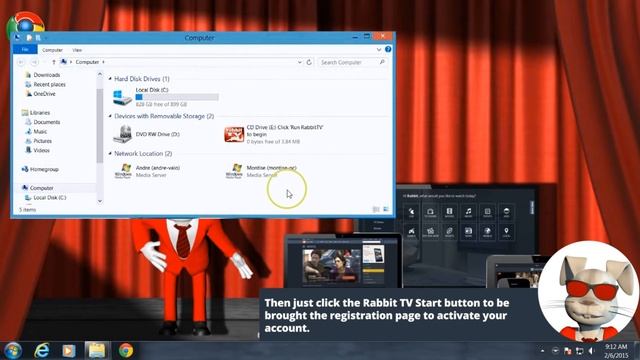640x360 pixels.
Task: Open the View ribbon tab
Action: pyautogui.click(x=77, y=50)
